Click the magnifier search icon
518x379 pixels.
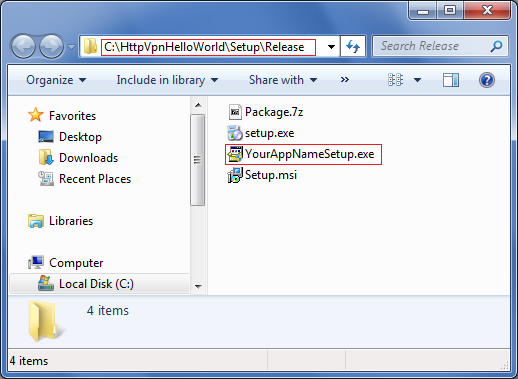point(496,46)
